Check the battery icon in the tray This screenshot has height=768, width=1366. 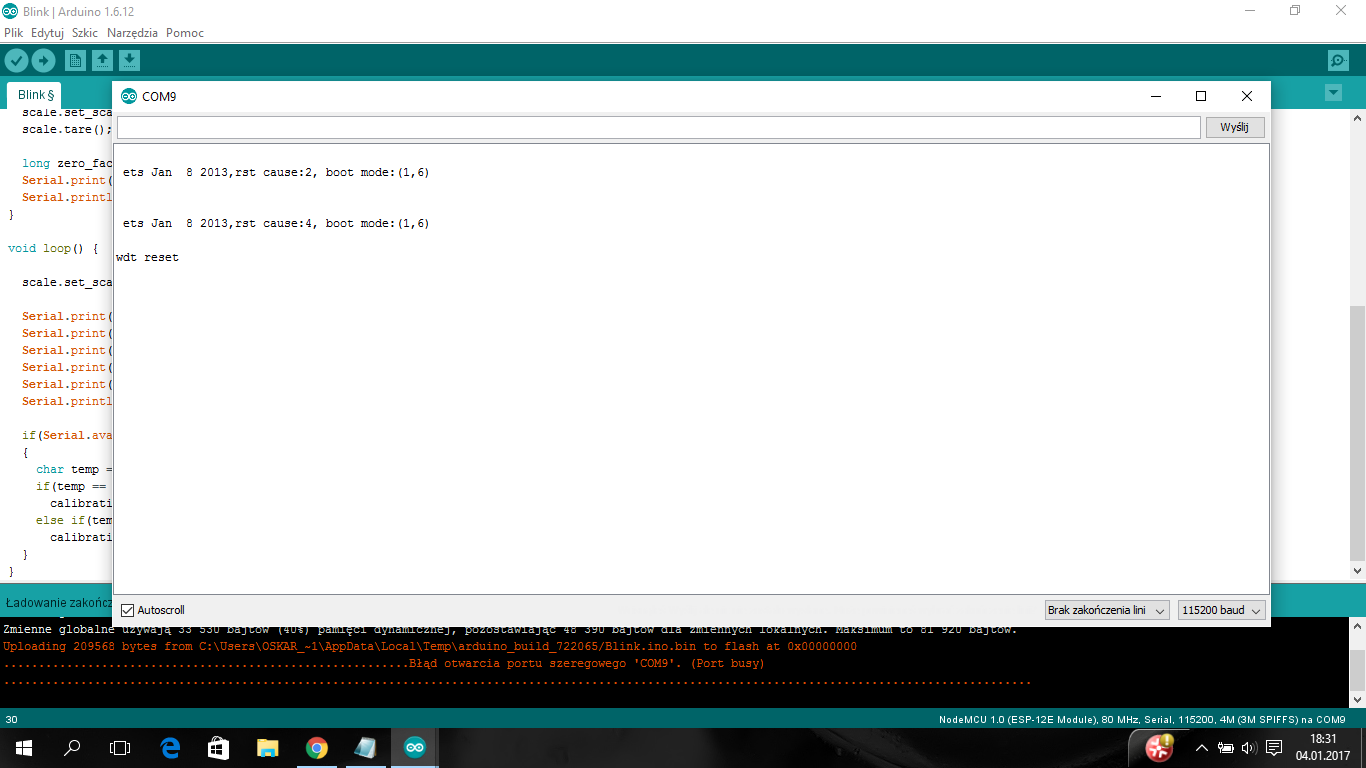coord(1226,748)
